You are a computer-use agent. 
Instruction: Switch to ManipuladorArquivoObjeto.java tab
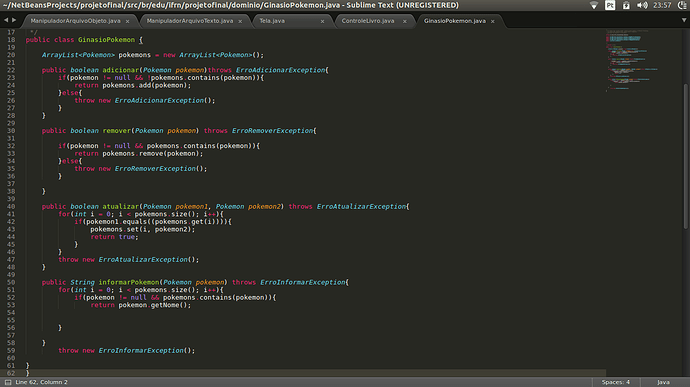pos(75,21)
